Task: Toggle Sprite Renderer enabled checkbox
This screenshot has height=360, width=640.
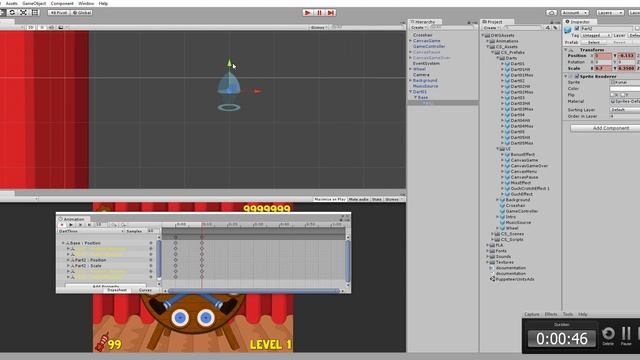Action: click(577, 76)
